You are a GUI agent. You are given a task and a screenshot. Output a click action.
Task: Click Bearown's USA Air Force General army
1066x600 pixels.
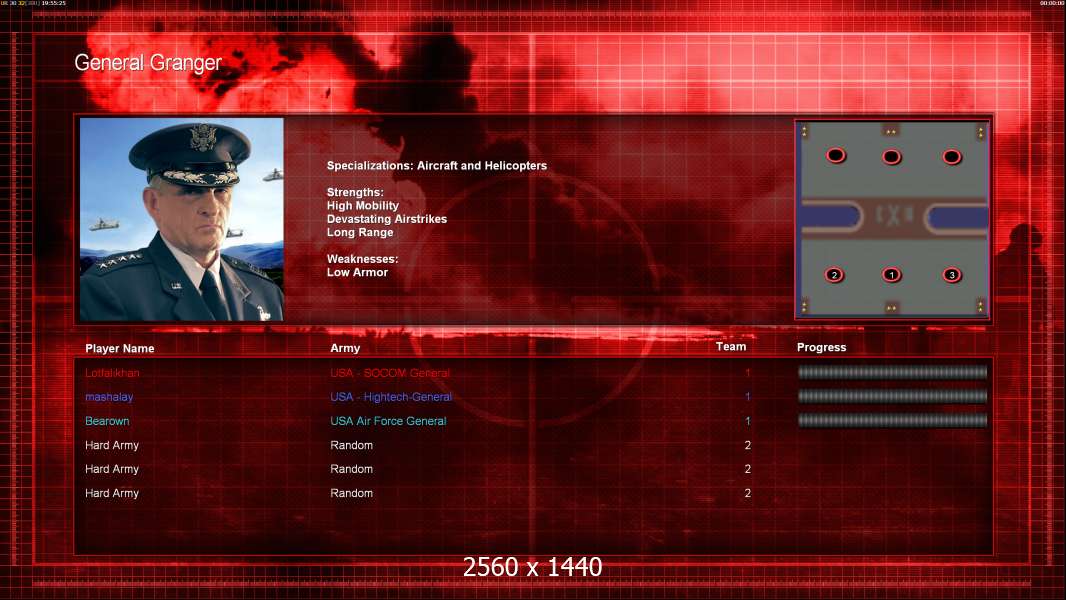388,421
